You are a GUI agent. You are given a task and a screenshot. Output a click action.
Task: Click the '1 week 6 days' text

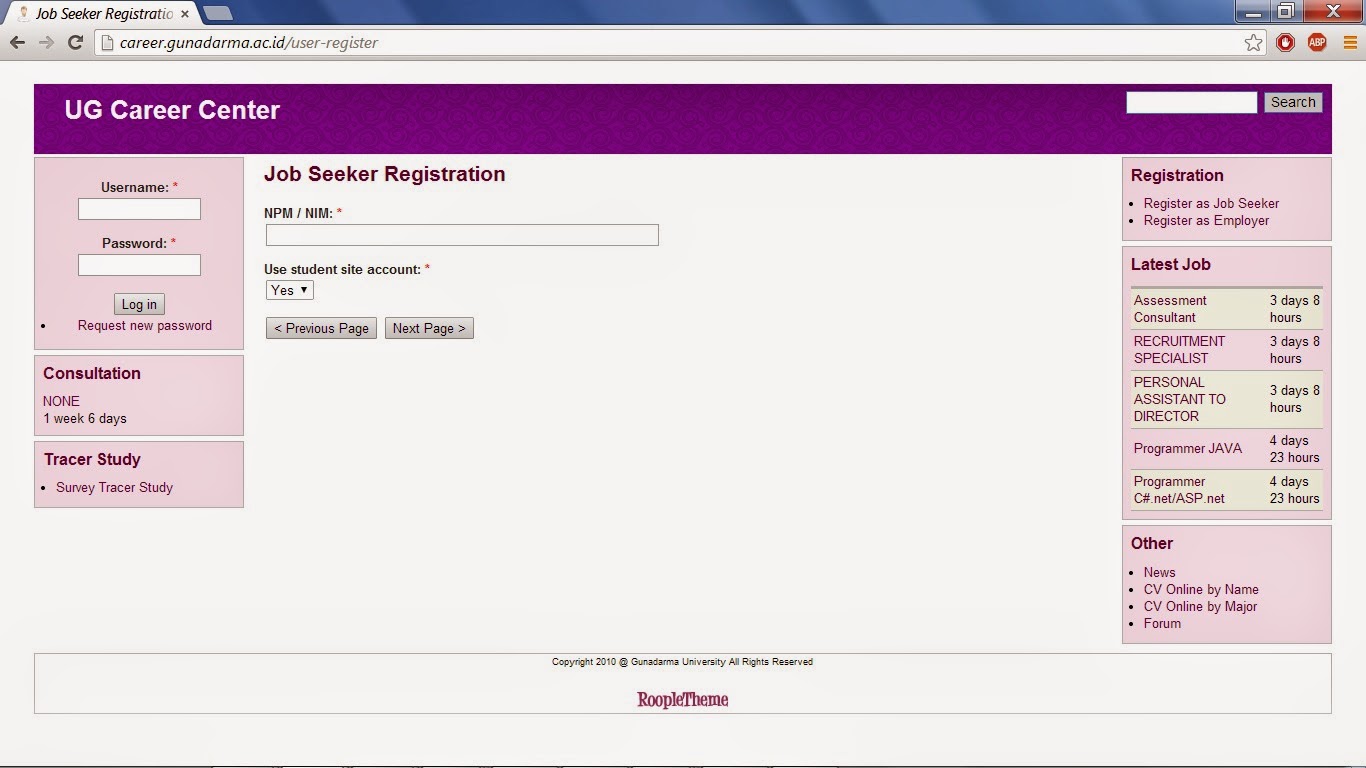click(85, 418)
